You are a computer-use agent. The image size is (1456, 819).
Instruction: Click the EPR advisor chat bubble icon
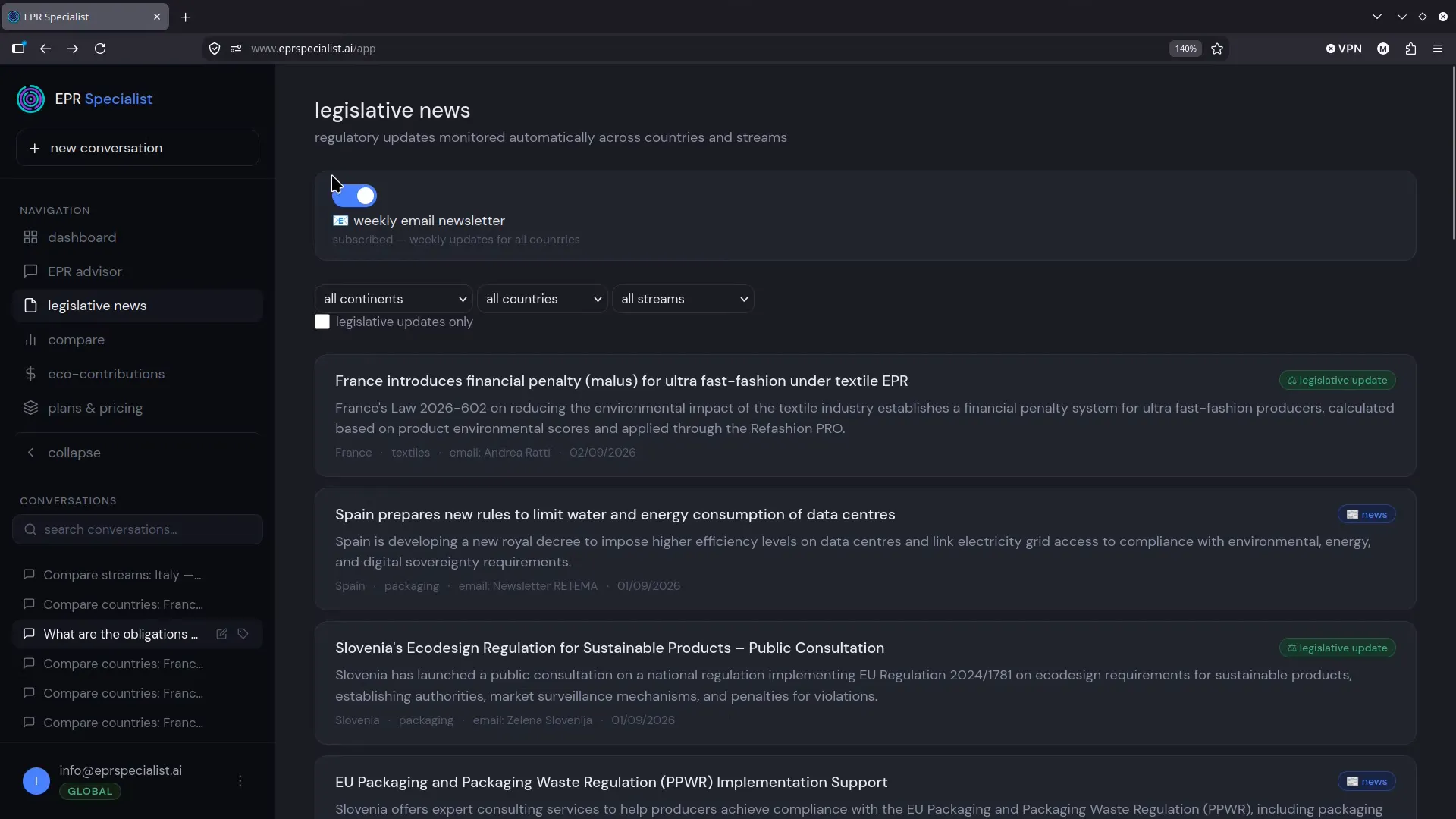[30, 271]
